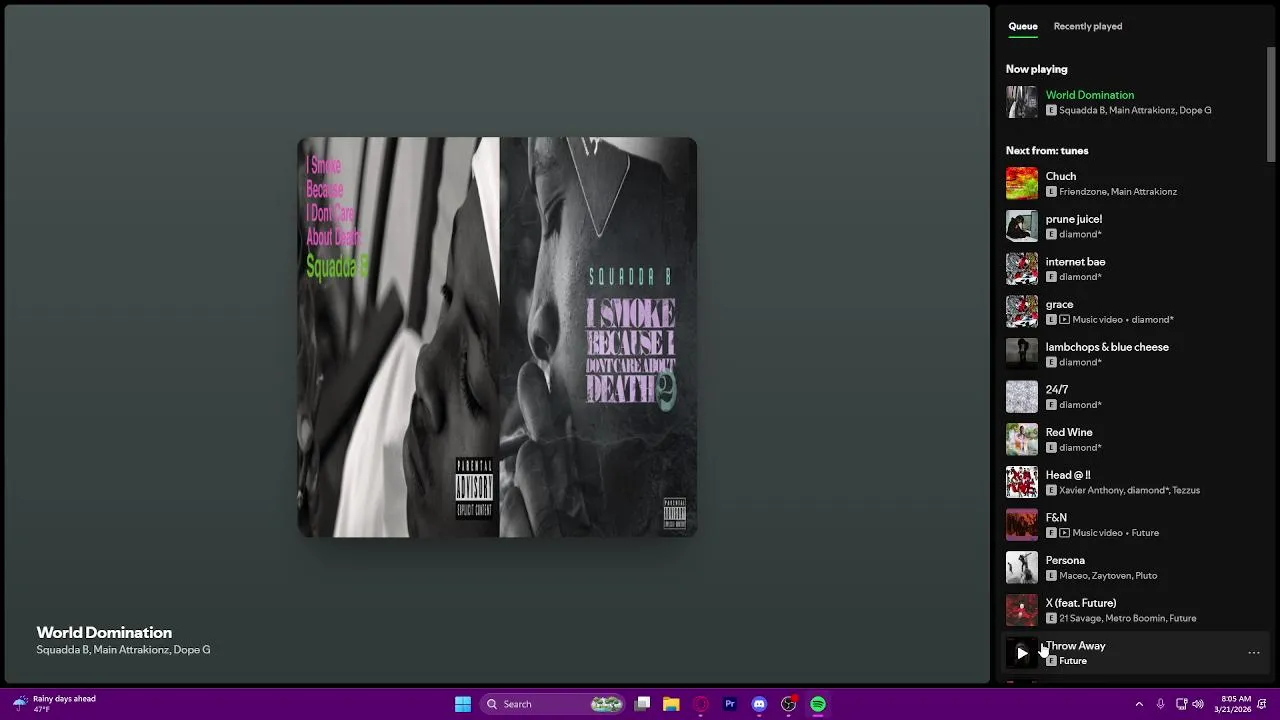Click the Chuch album thumbnail
This screenshot has height=720, width=1280.
(x=1022, y=184)
